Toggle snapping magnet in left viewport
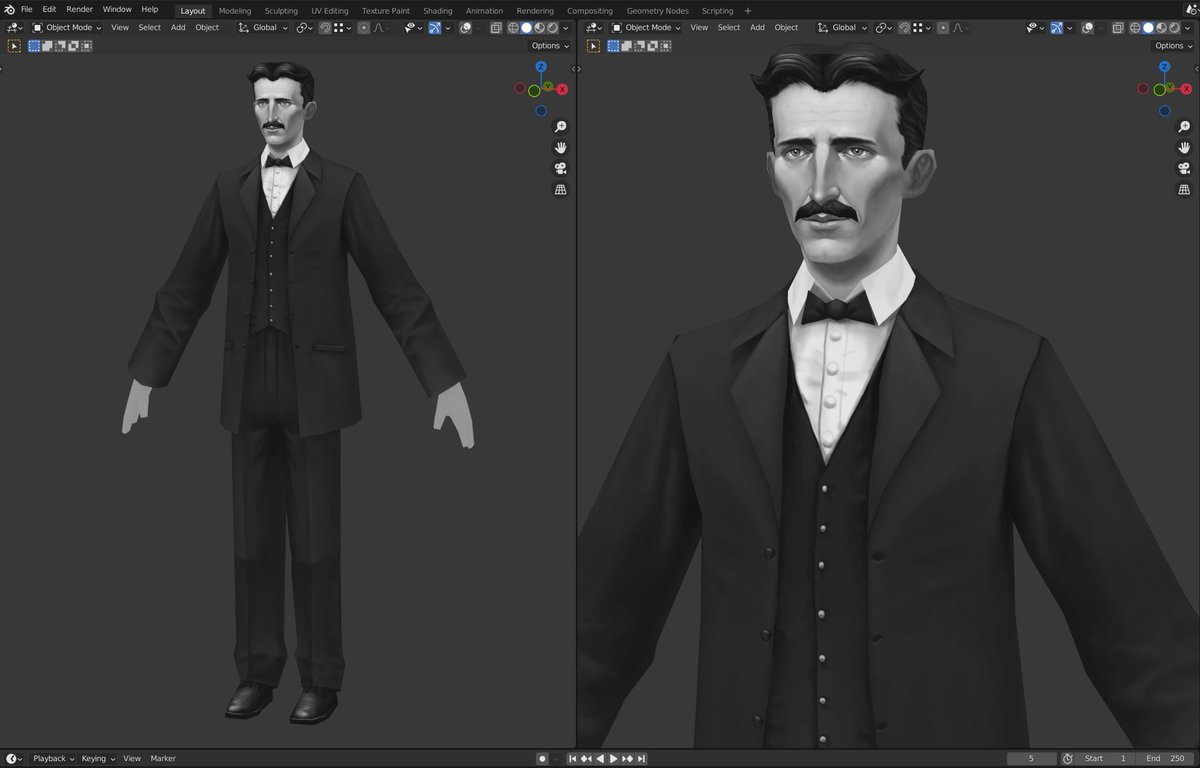 [x=325, y=27]
